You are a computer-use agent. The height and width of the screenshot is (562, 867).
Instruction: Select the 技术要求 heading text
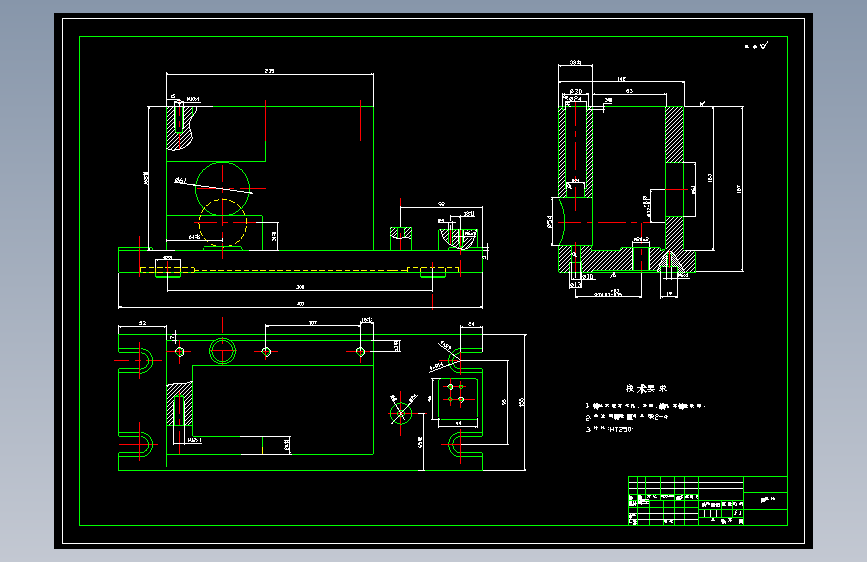pos(646,388)
